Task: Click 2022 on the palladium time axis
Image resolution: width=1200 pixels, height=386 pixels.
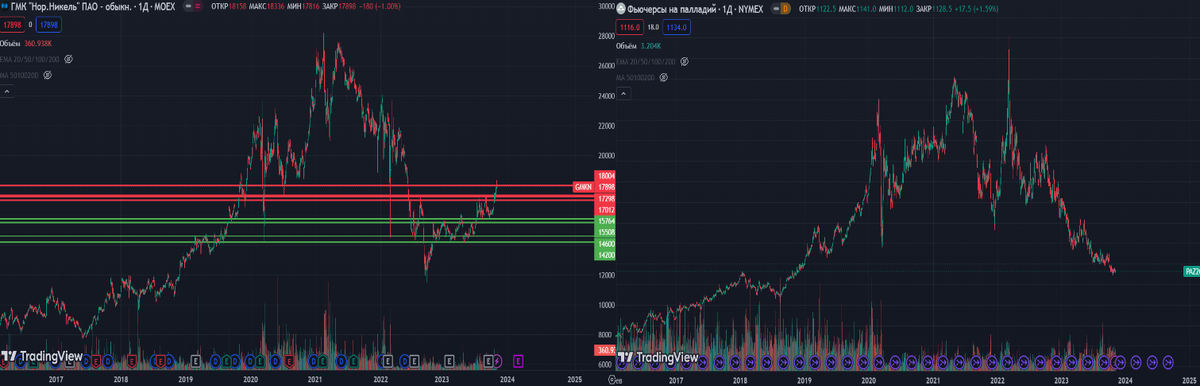Action: 997,380
